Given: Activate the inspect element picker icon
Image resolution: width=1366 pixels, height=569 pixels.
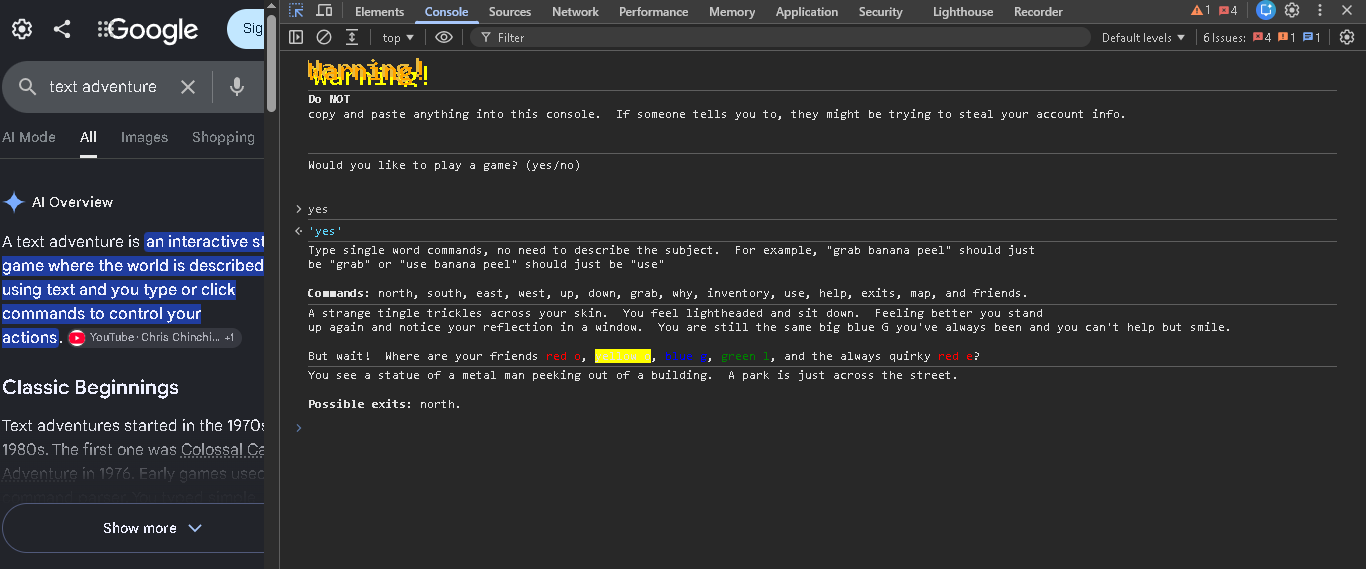Looking at the screenshot, I should click(x=297, y=11).
